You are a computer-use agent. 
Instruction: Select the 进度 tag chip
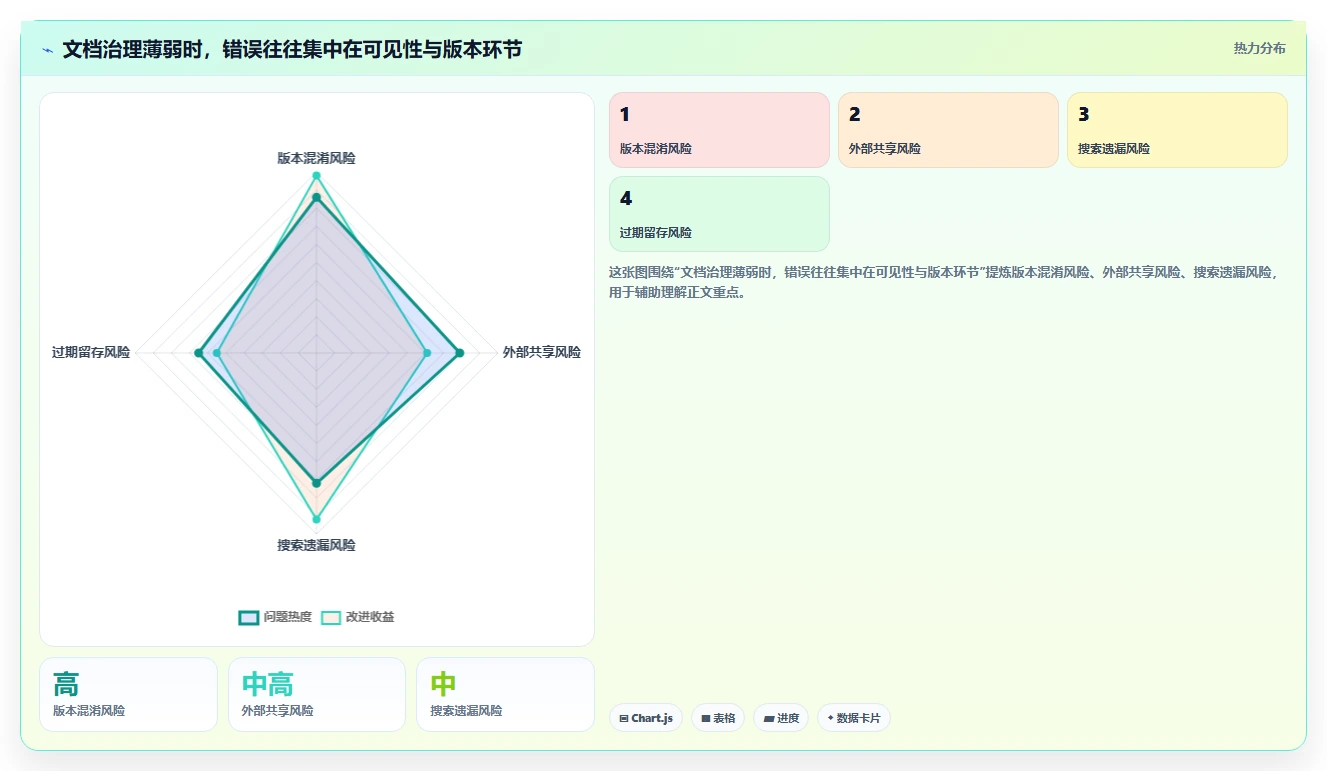(x=781, y=718)
